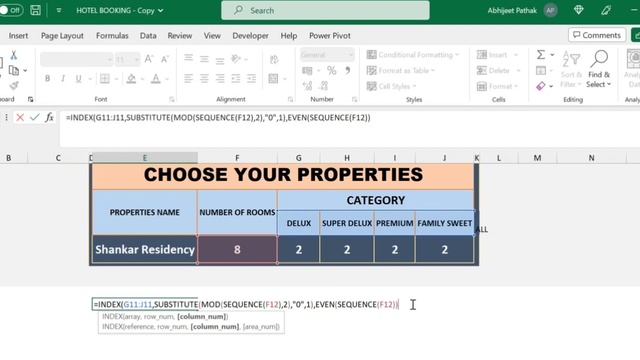Click the Percent Style icon
640x360 pixels.
pos(331,71)
